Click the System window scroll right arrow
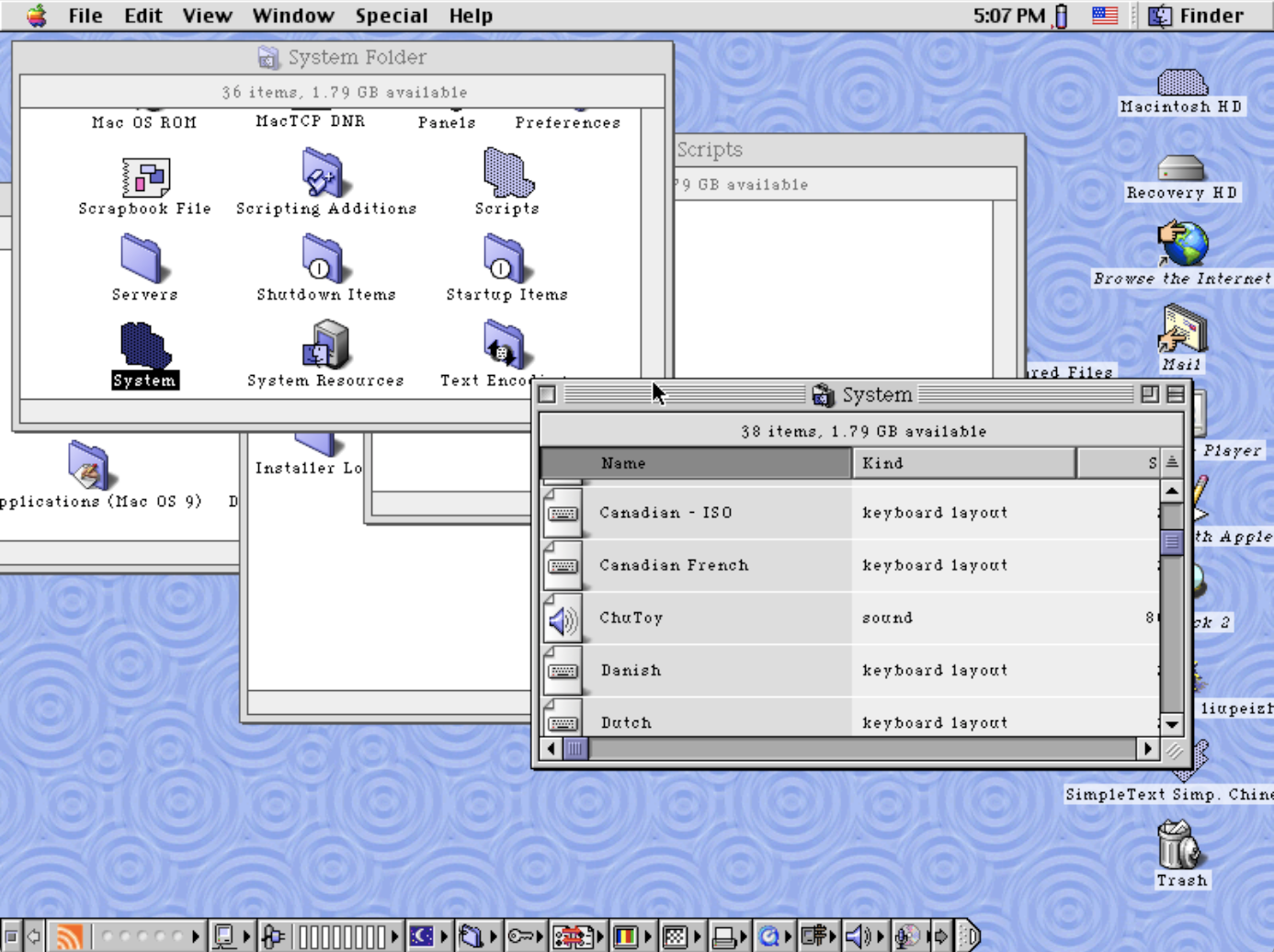1274x952 pixels. click(x=1147, y=749)
